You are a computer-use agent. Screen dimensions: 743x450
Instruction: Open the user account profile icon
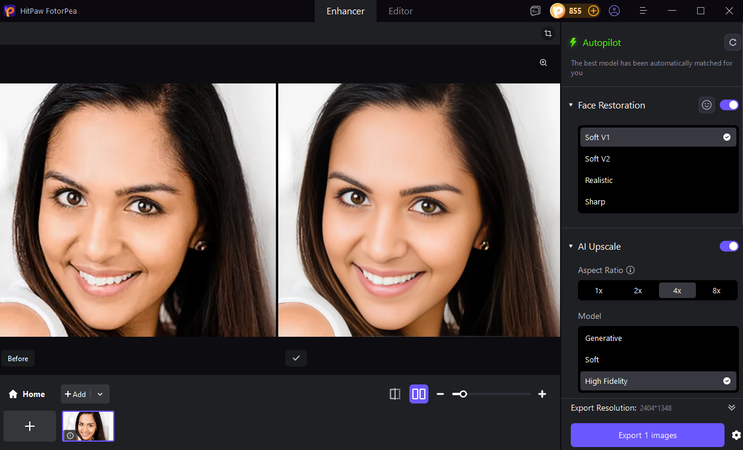[x=614, y=11]
